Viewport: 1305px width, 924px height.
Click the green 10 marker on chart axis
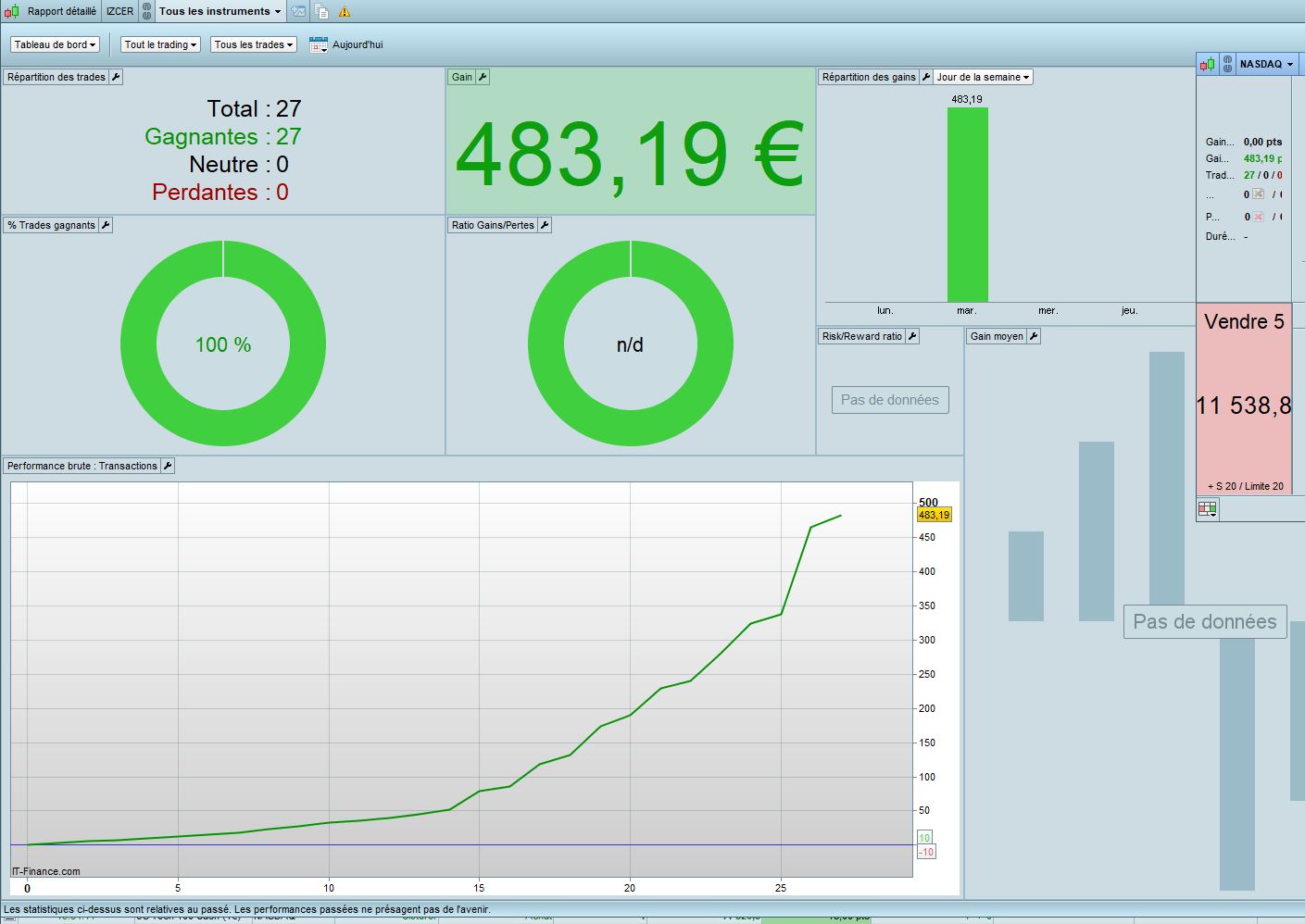click(x=924, y=838)
